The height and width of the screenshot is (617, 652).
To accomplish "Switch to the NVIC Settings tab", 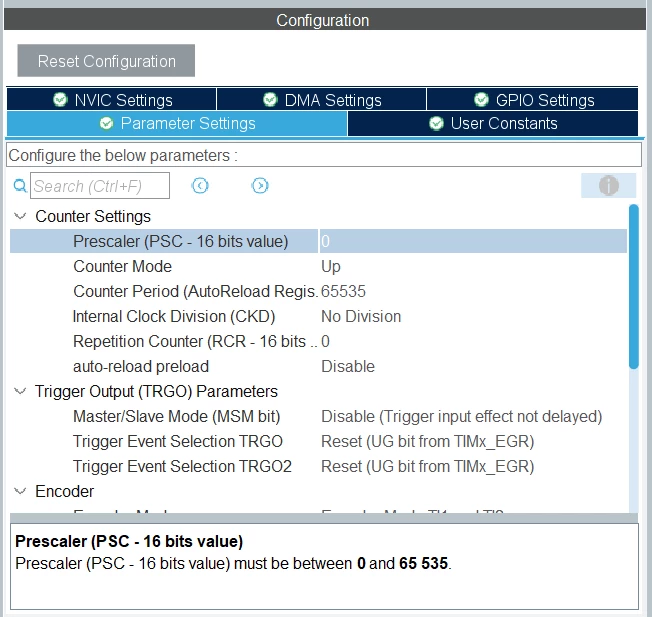I will (x=111, y=100).
